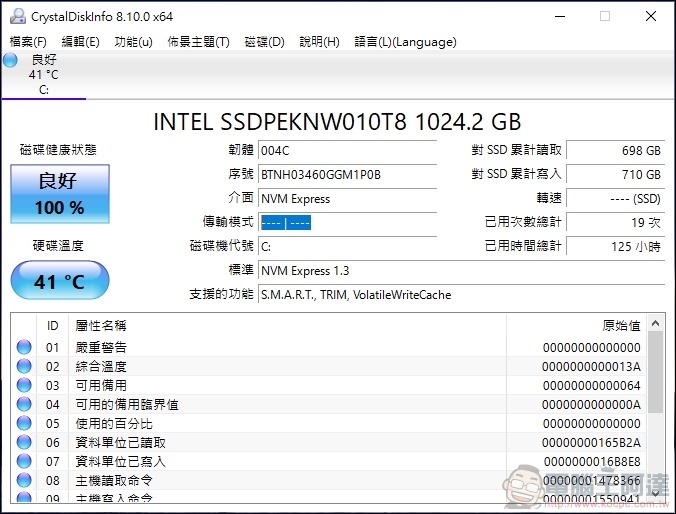
Task: Click status icon of attribute 06 資料單位已讀取
Action: 24,442
